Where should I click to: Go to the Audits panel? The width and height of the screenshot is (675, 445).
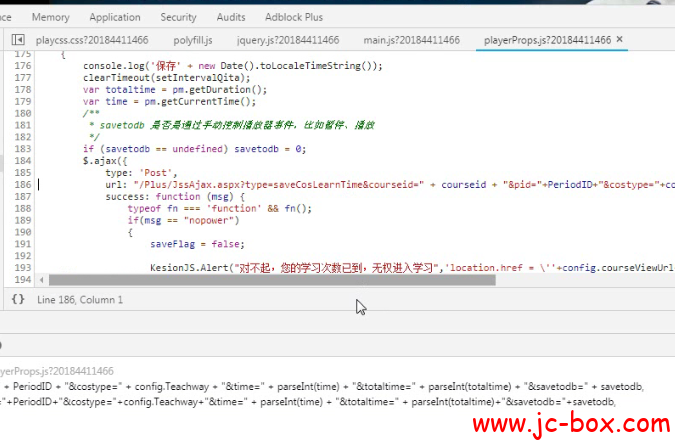pyautogui.click(x=231, y=17)
